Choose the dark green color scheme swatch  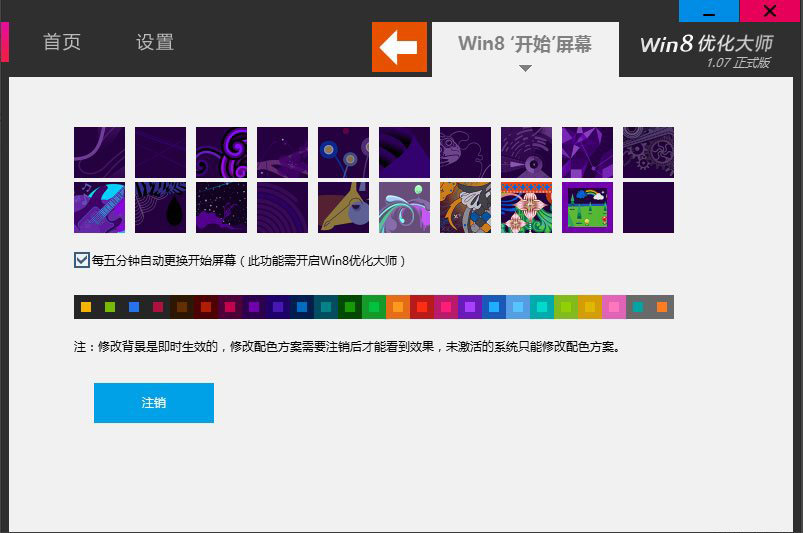click(350, 307)
